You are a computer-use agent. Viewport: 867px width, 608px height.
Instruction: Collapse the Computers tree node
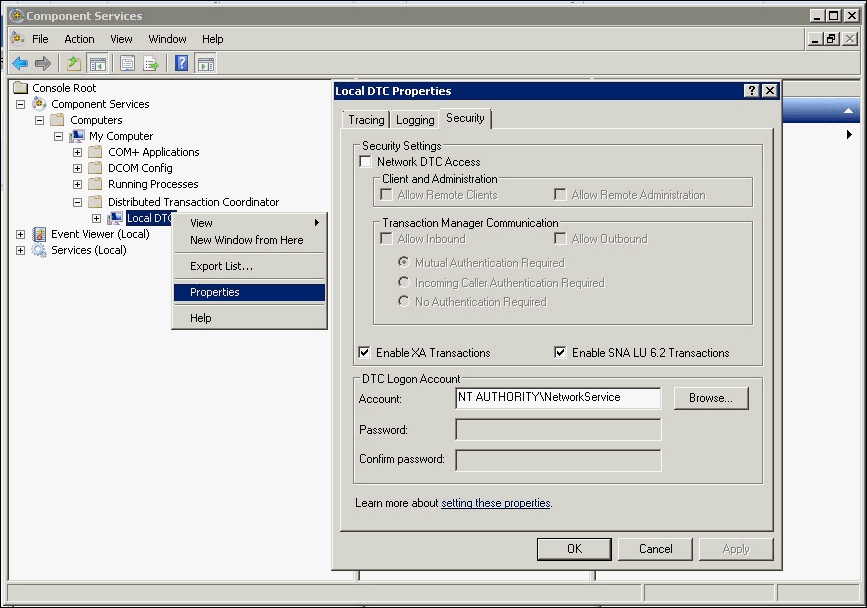click(39, 120)
